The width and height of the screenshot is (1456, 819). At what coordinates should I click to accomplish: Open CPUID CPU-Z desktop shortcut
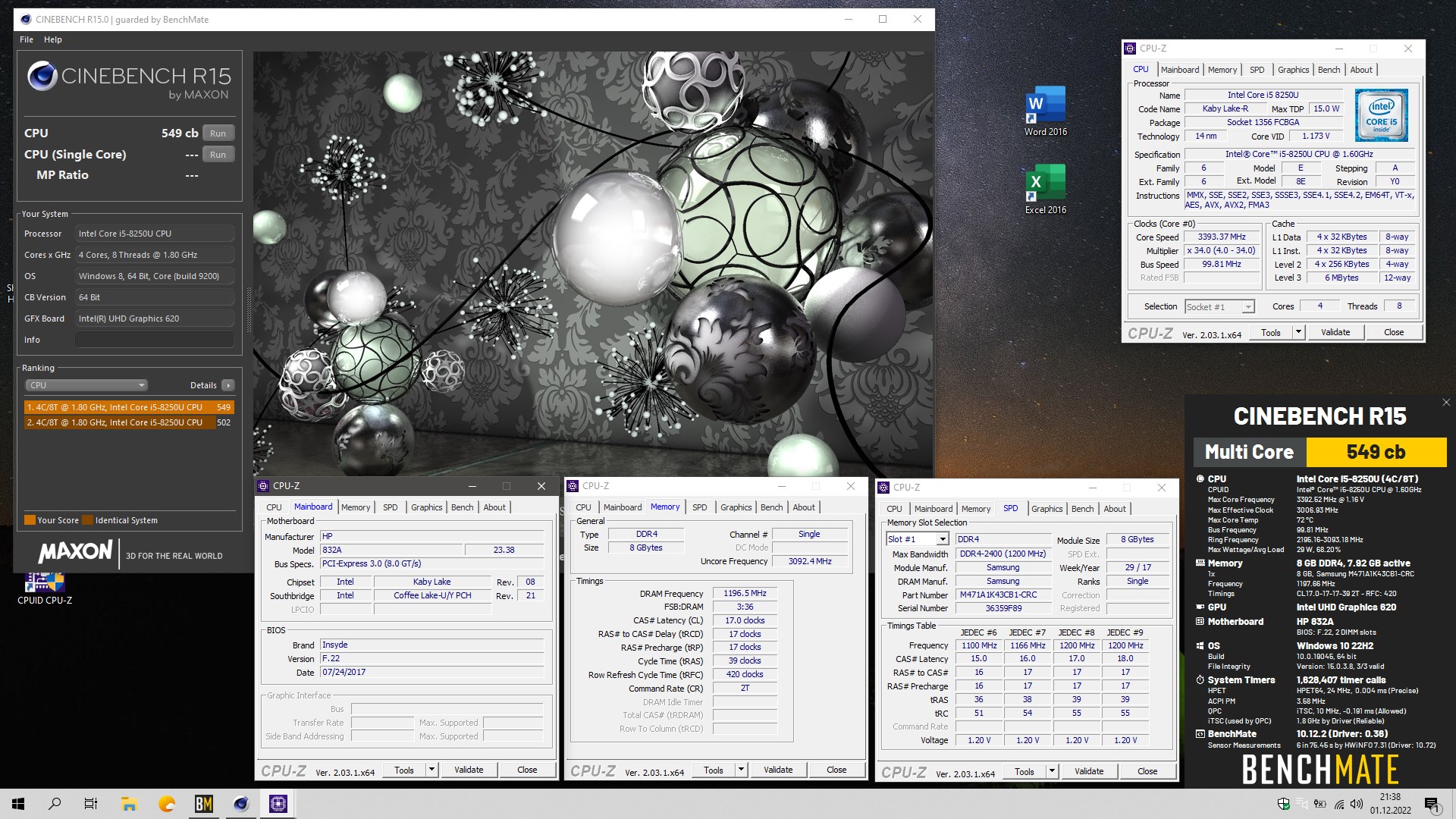[x=45, y=588]
